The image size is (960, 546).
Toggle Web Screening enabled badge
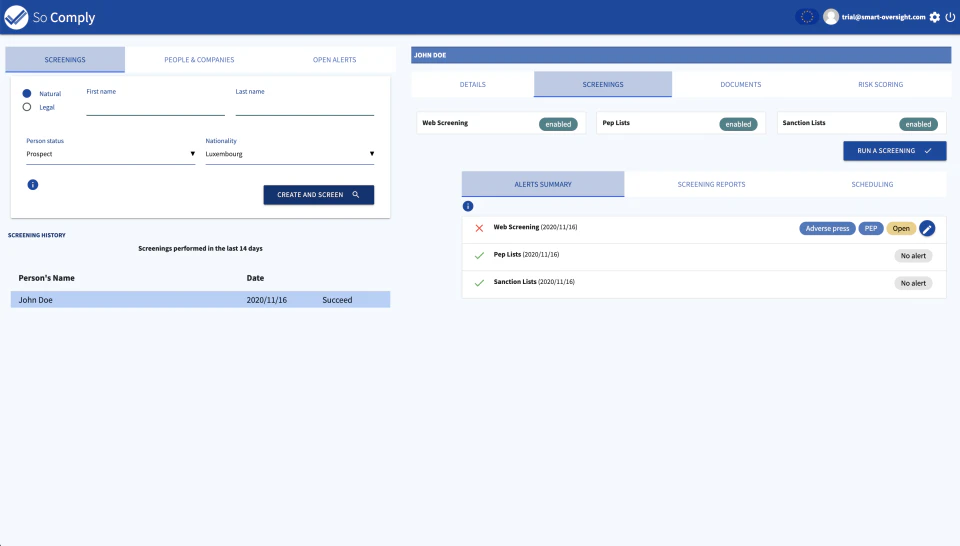point(558,124)
